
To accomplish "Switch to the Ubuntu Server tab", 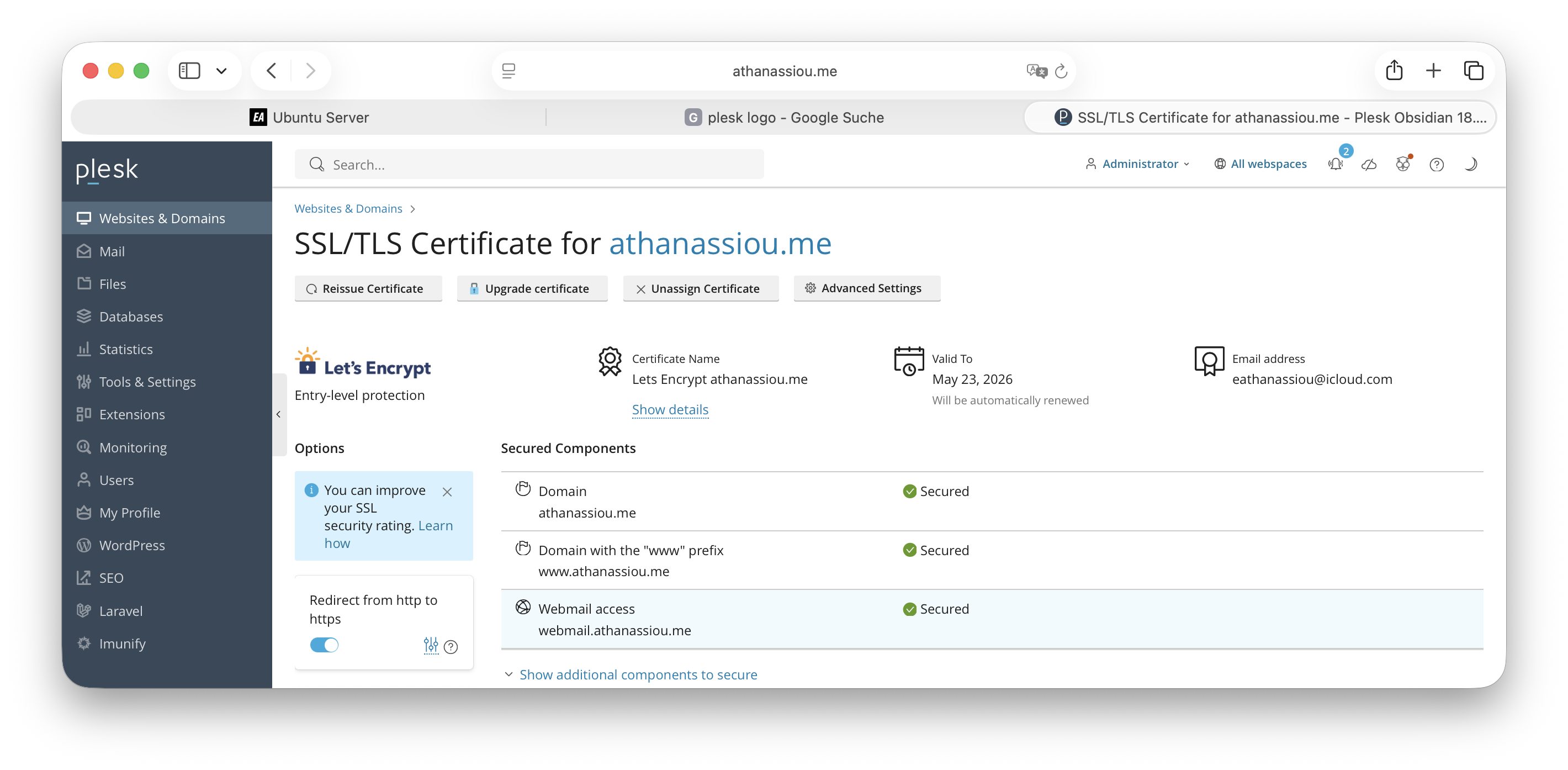I will point(309,118).
